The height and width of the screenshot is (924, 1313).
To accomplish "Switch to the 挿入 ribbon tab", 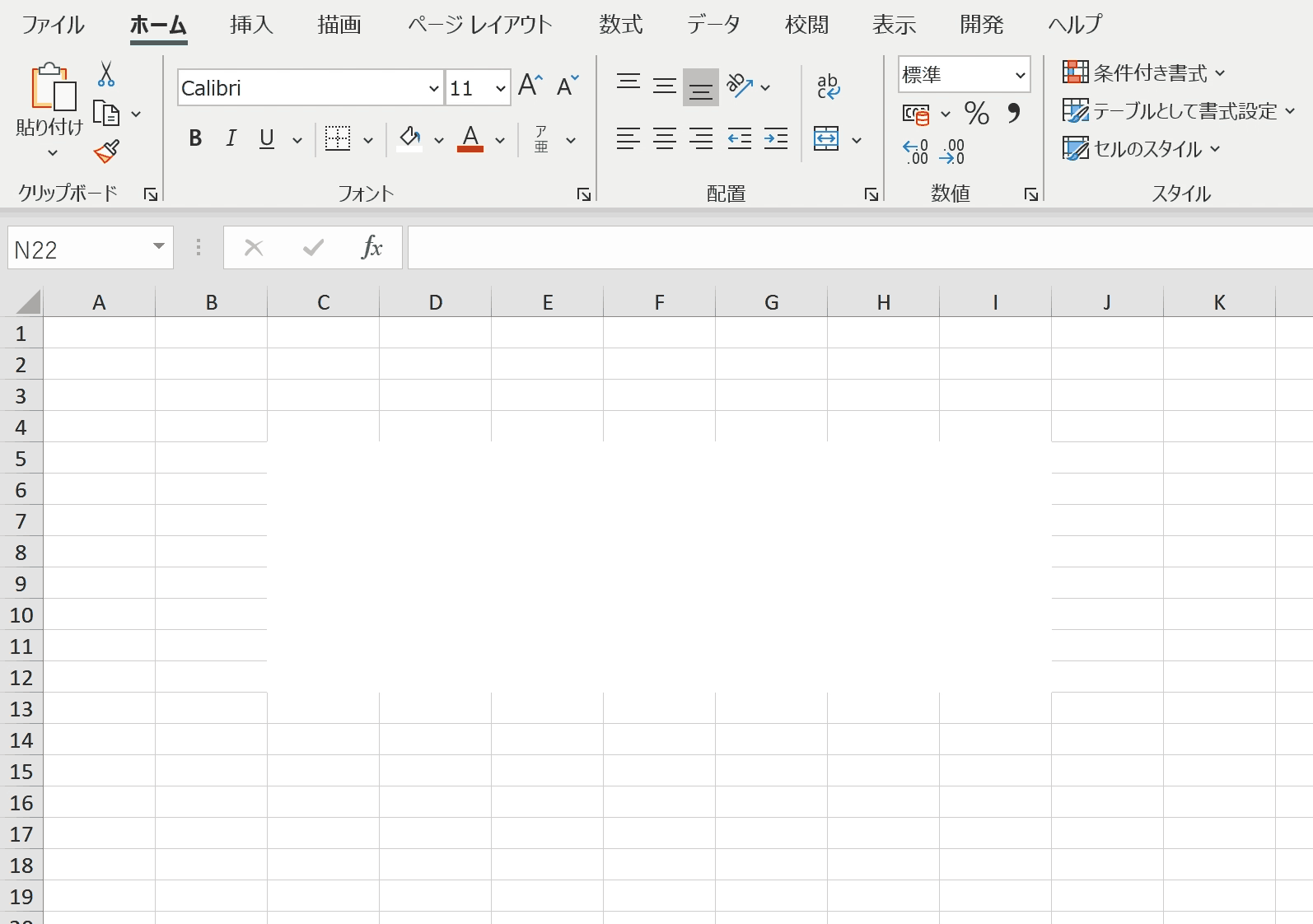I will (x=251, y=25).
